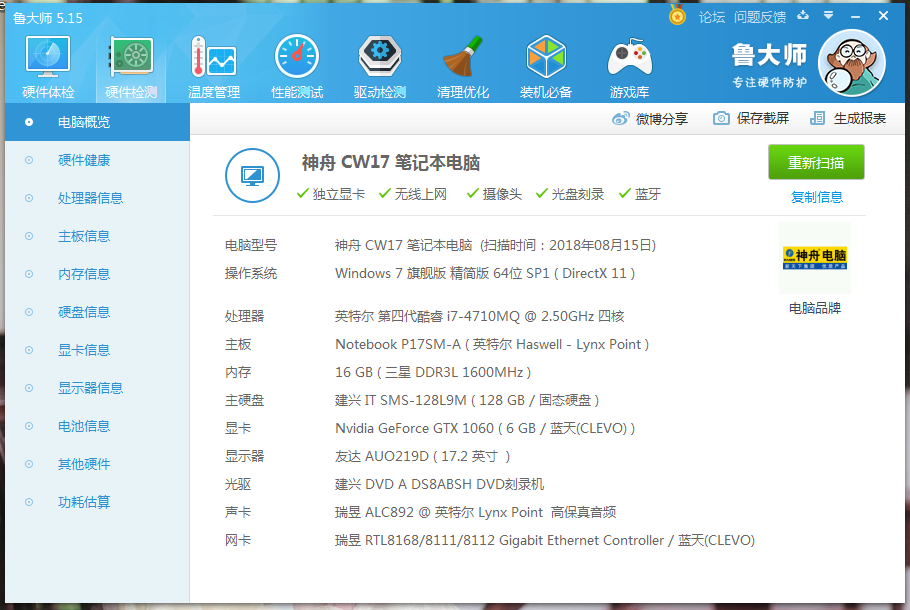Share via 微博分享
This screenshot has width=910, height=610.
point(650,119)
